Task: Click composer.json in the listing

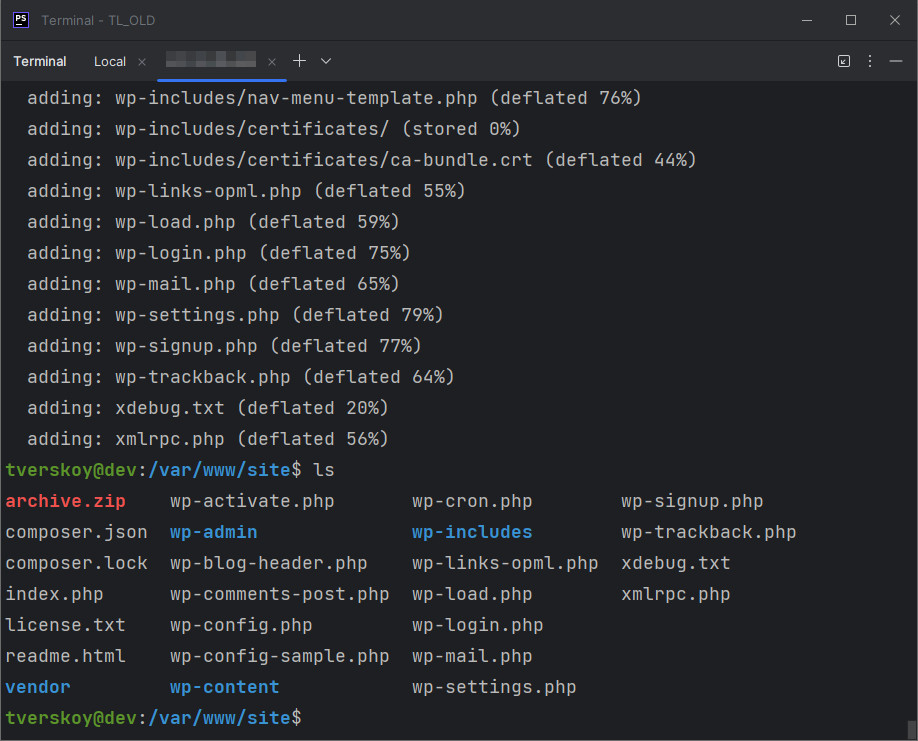Action: click(76, 532)
